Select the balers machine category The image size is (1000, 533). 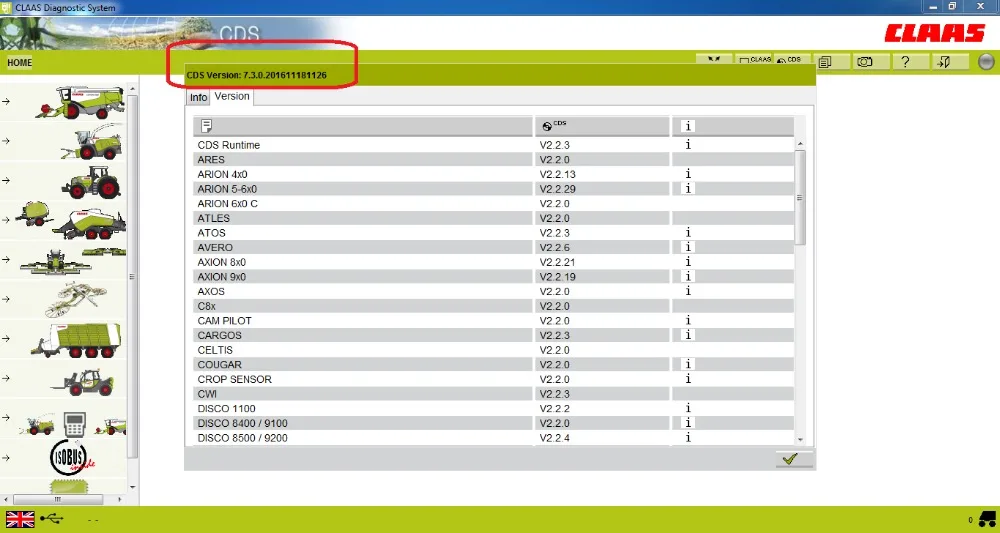pyautogui.click(x=71, y=221)
